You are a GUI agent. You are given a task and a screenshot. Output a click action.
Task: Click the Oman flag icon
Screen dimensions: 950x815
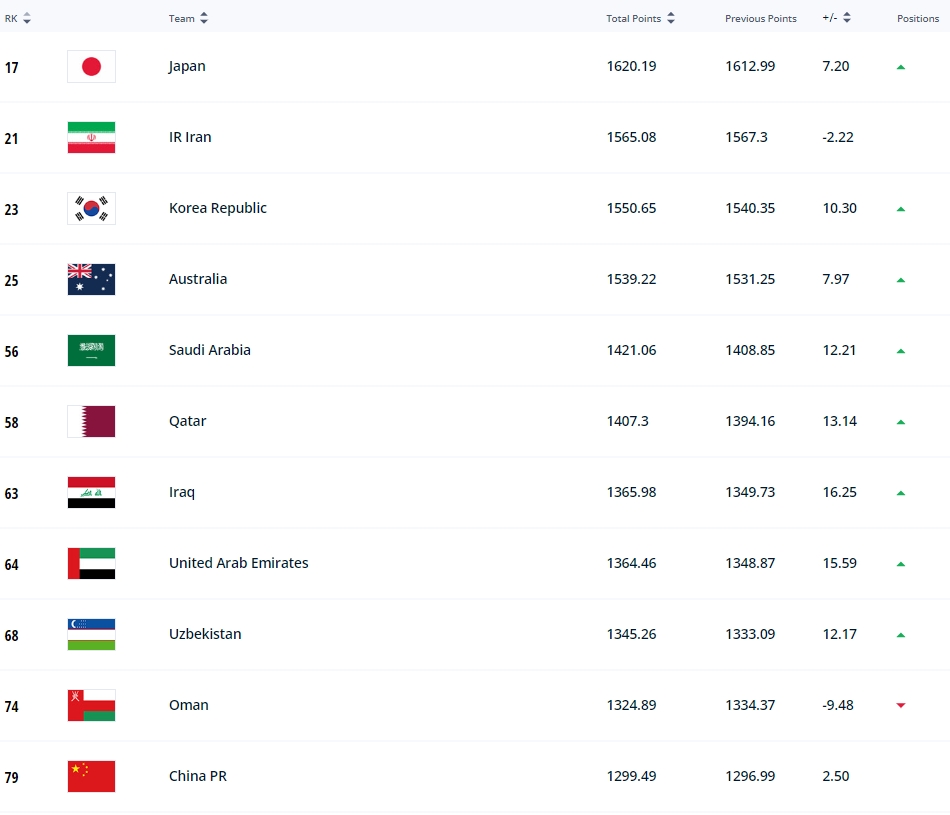[x=91, y=705]
